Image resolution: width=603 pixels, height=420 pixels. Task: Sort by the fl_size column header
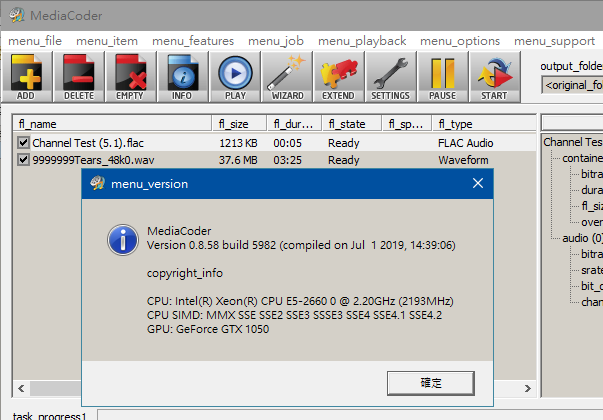pos(240,124)
